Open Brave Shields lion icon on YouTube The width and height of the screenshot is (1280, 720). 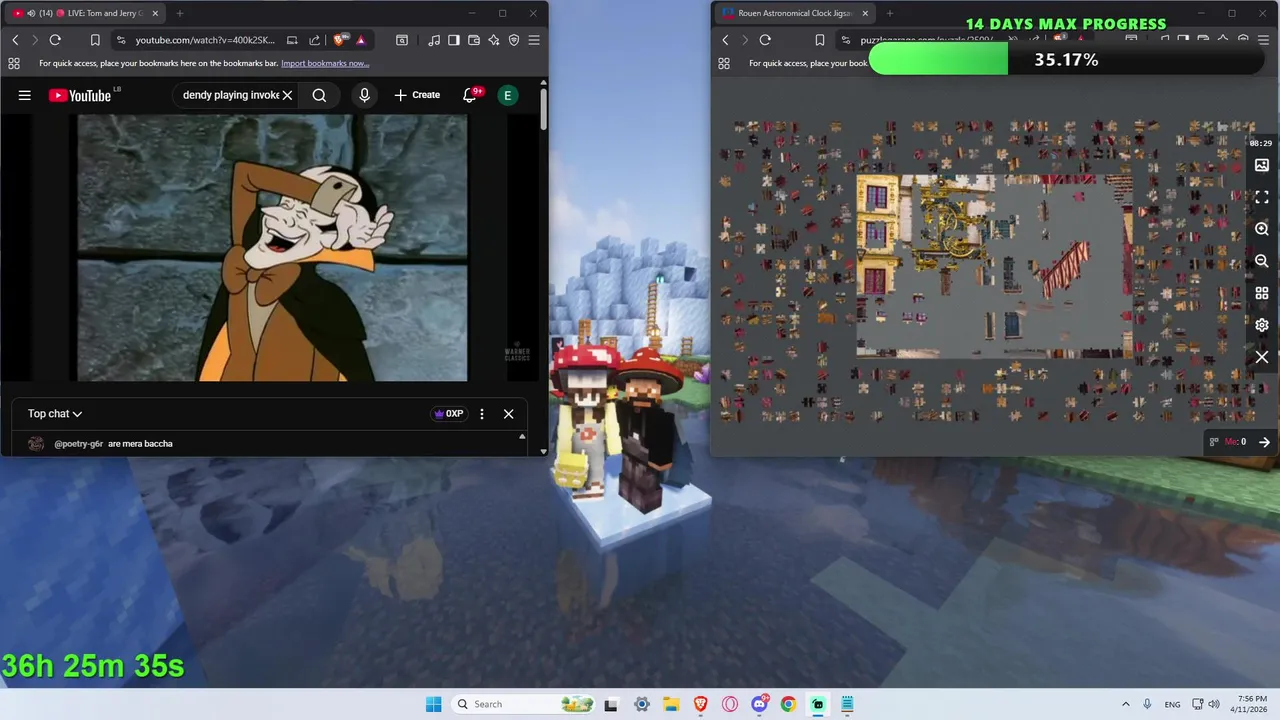click(x=340, y=40)
